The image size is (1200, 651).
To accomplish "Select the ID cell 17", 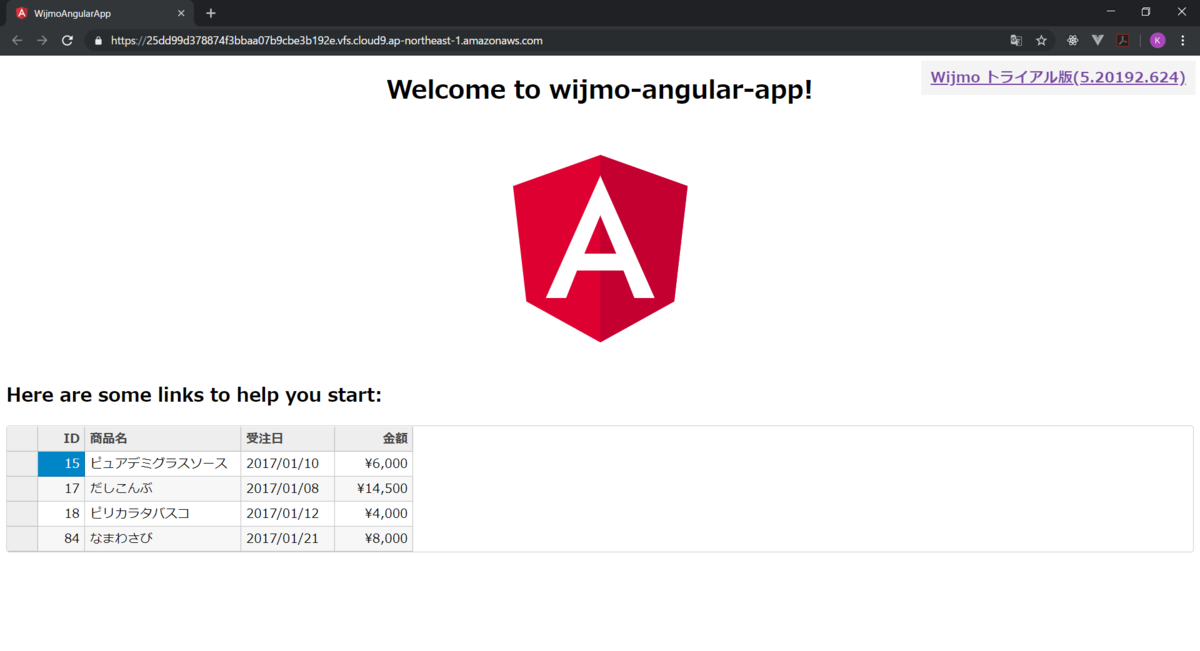I will click(61, 488).
